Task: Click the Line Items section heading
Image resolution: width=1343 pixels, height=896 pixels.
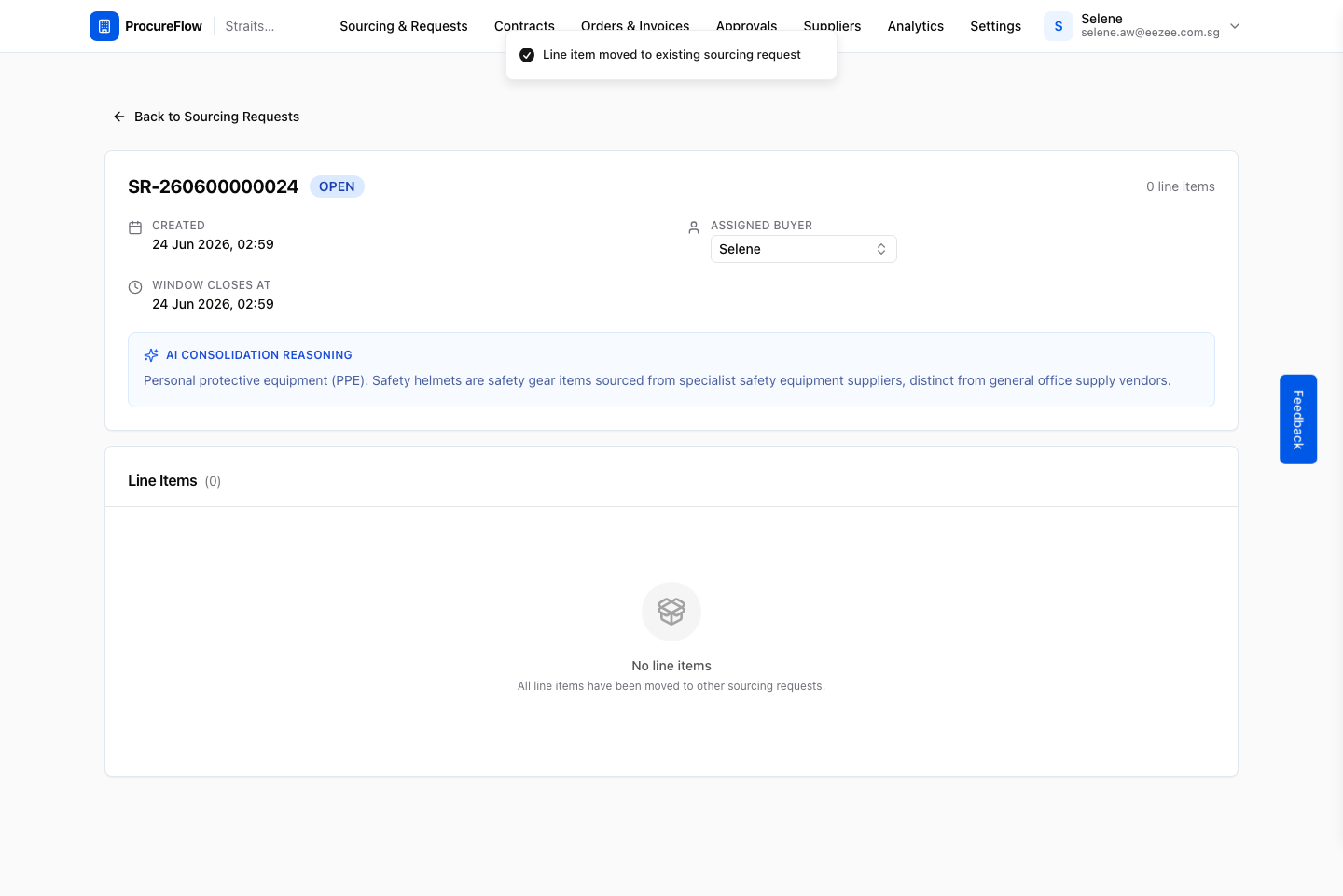Action: (x=162, y=481)
